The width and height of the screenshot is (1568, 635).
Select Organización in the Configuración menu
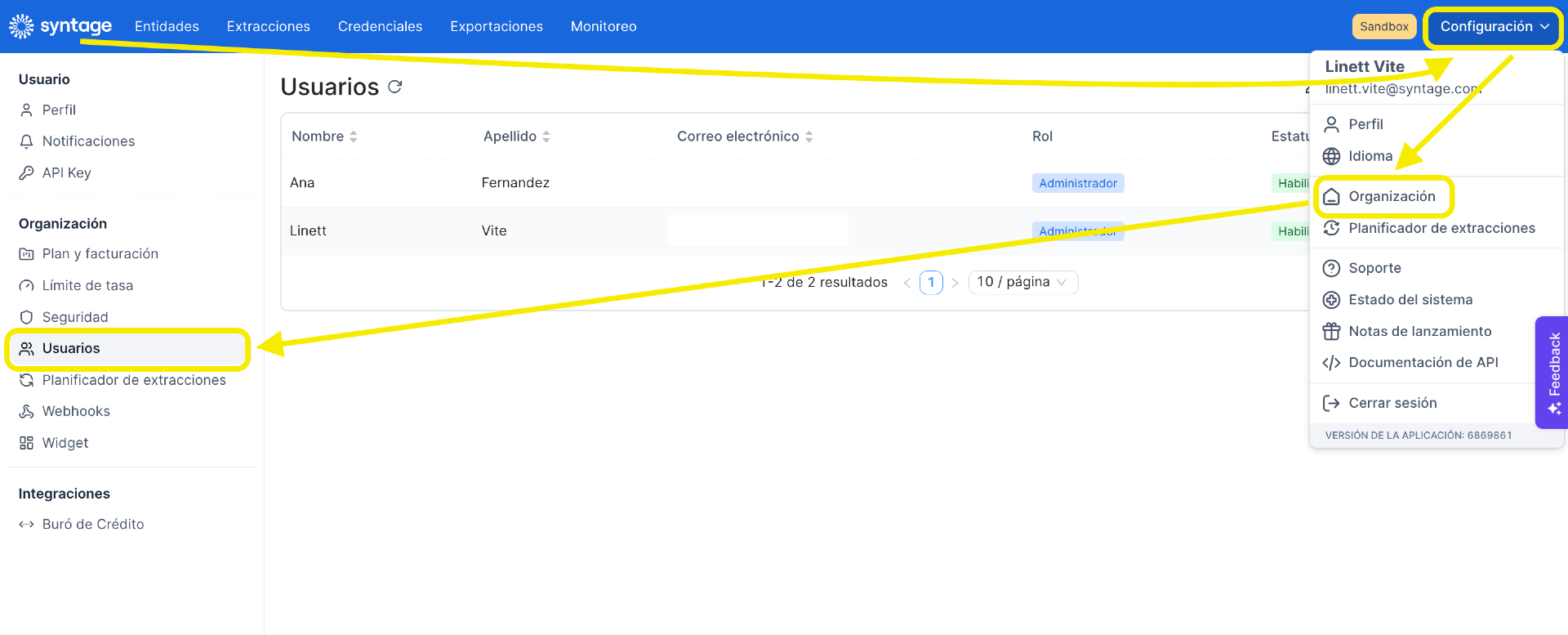click(1392, 196)
